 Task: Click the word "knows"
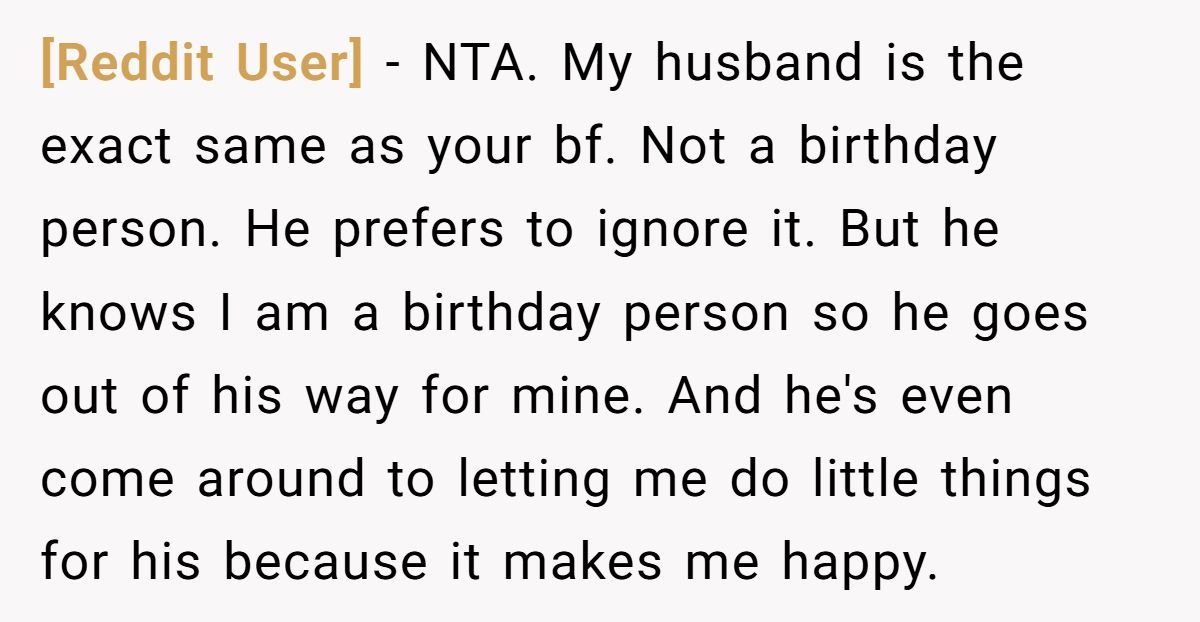pos(118,313)
